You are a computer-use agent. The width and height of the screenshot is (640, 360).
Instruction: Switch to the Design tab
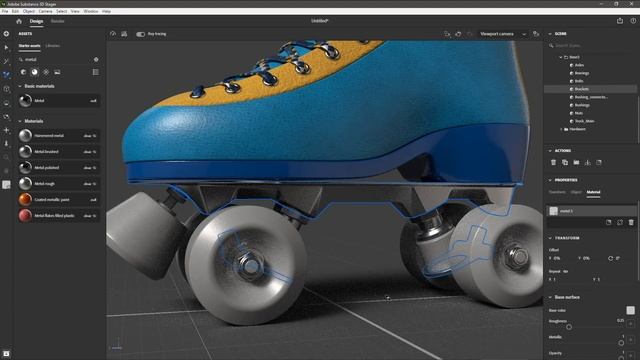(36, 21)
